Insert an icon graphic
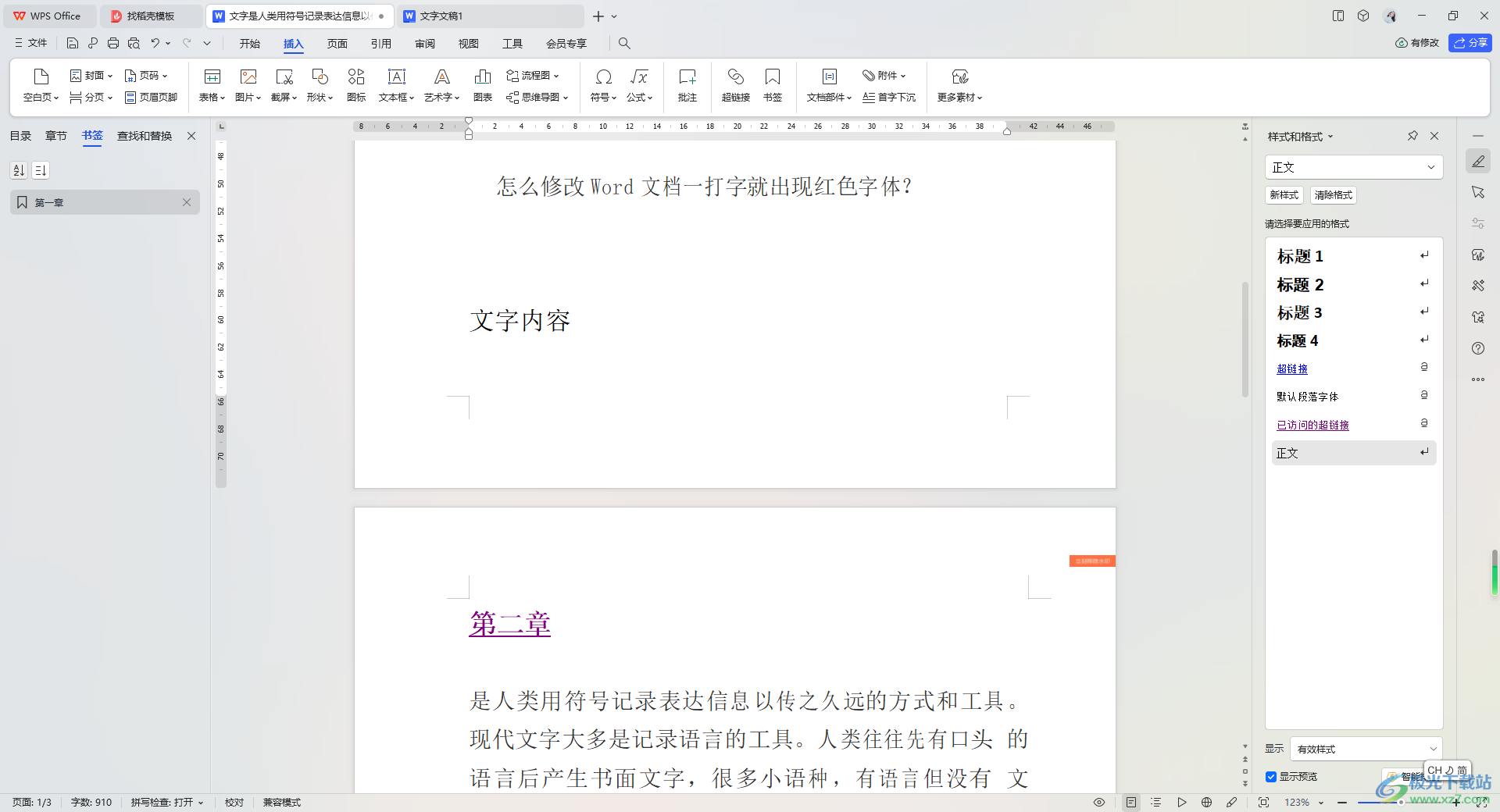This screenshot has height=812, width=1500. (x=356, y=85)
